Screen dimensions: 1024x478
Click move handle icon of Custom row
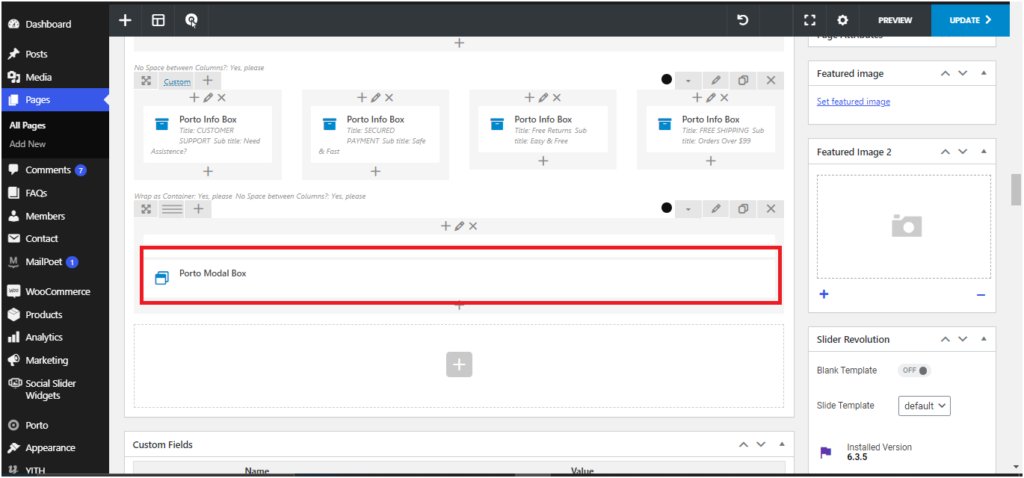coord(146,81)
